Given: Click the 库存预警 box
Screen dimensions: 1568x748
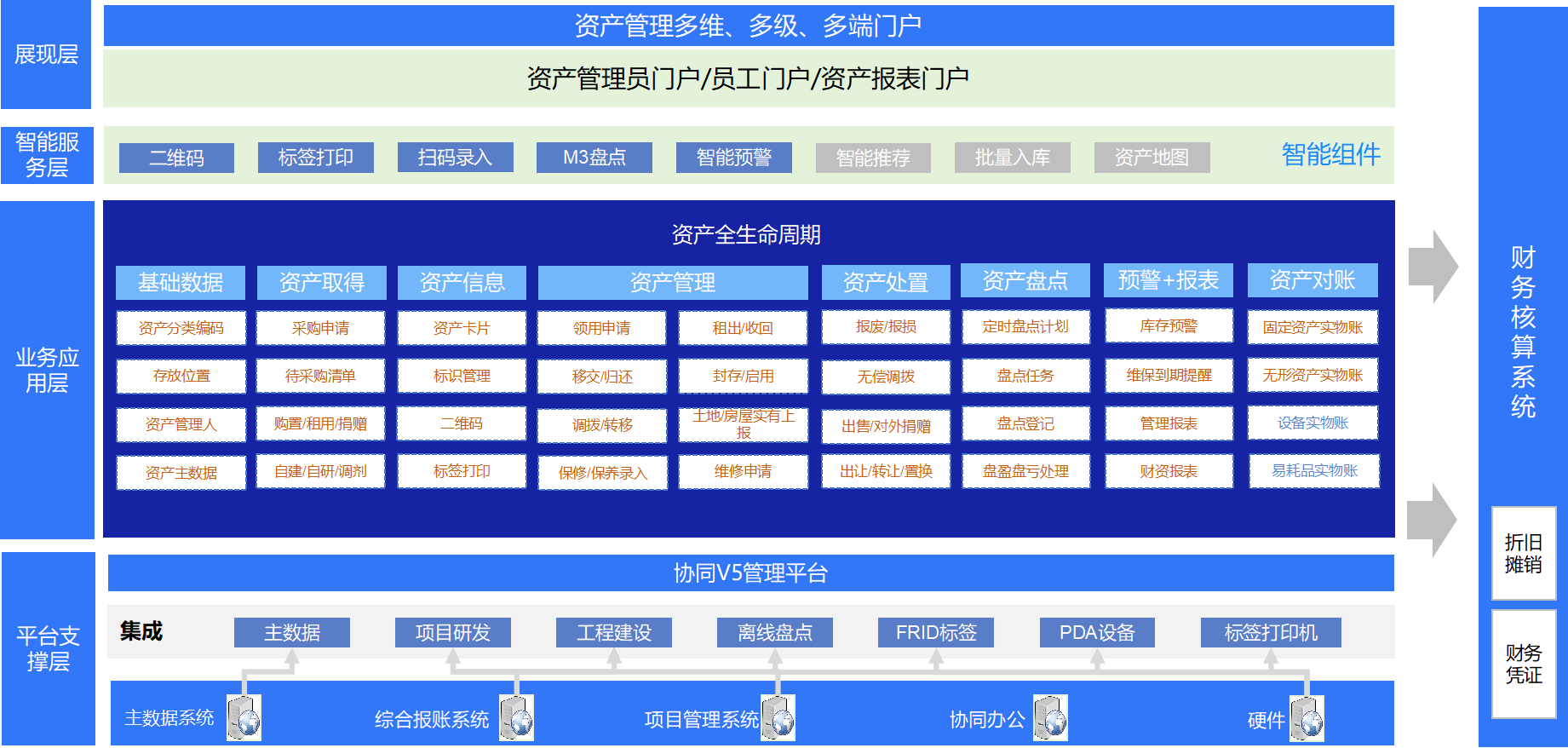Looking at the screenshot, I should (1169, 325).
